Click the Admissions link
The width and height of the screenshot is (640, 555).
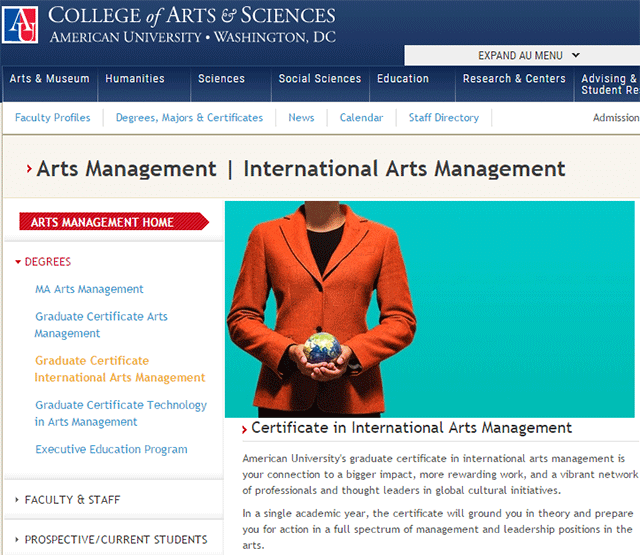(616, 118)
